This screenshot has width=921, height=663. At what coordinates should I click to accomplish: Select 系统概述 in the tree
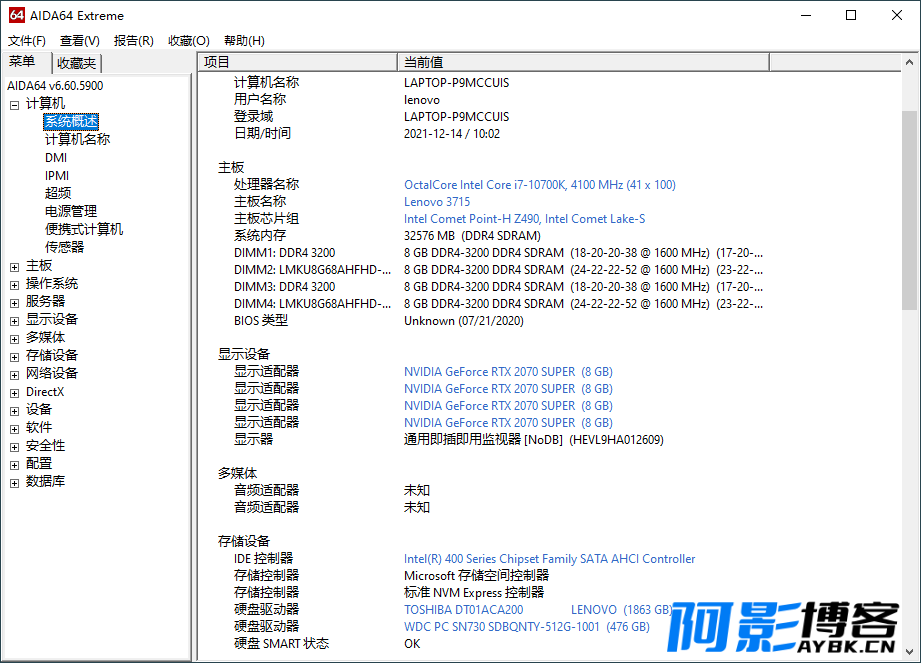71,122
